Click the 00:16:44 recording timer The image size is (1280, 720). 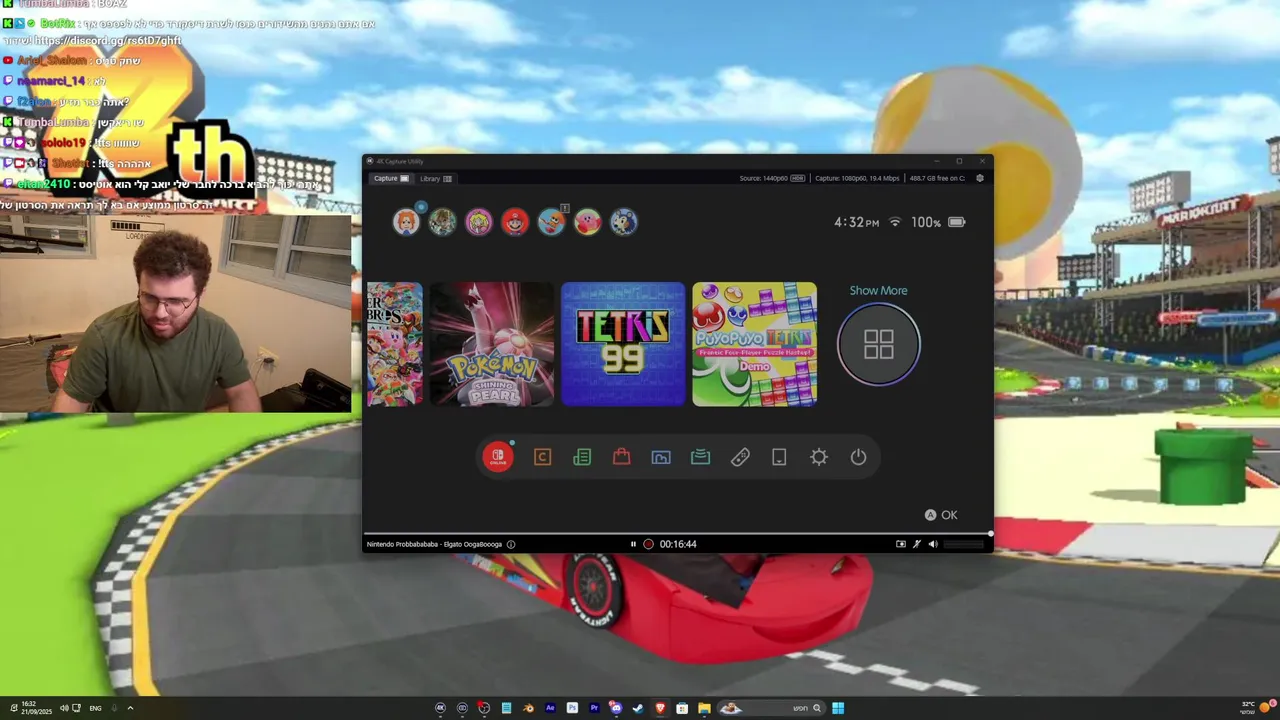[678, 544]
